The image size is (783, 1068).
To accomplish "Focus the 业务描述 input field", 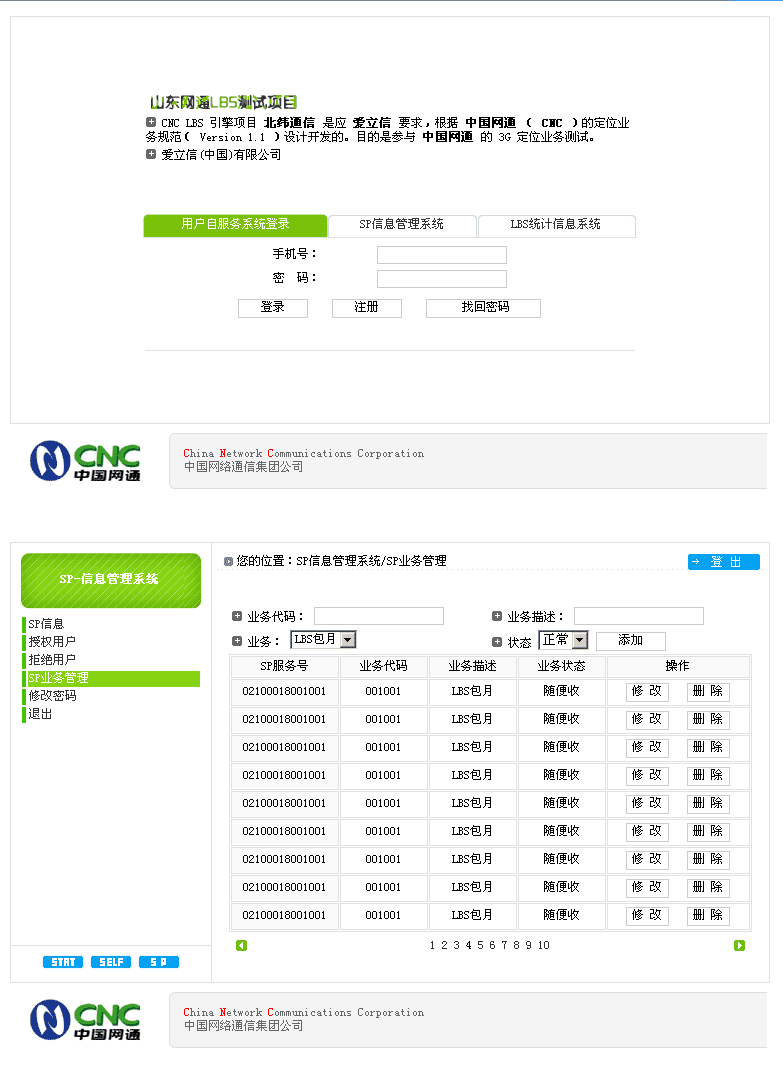I will (x=639, y=616).
